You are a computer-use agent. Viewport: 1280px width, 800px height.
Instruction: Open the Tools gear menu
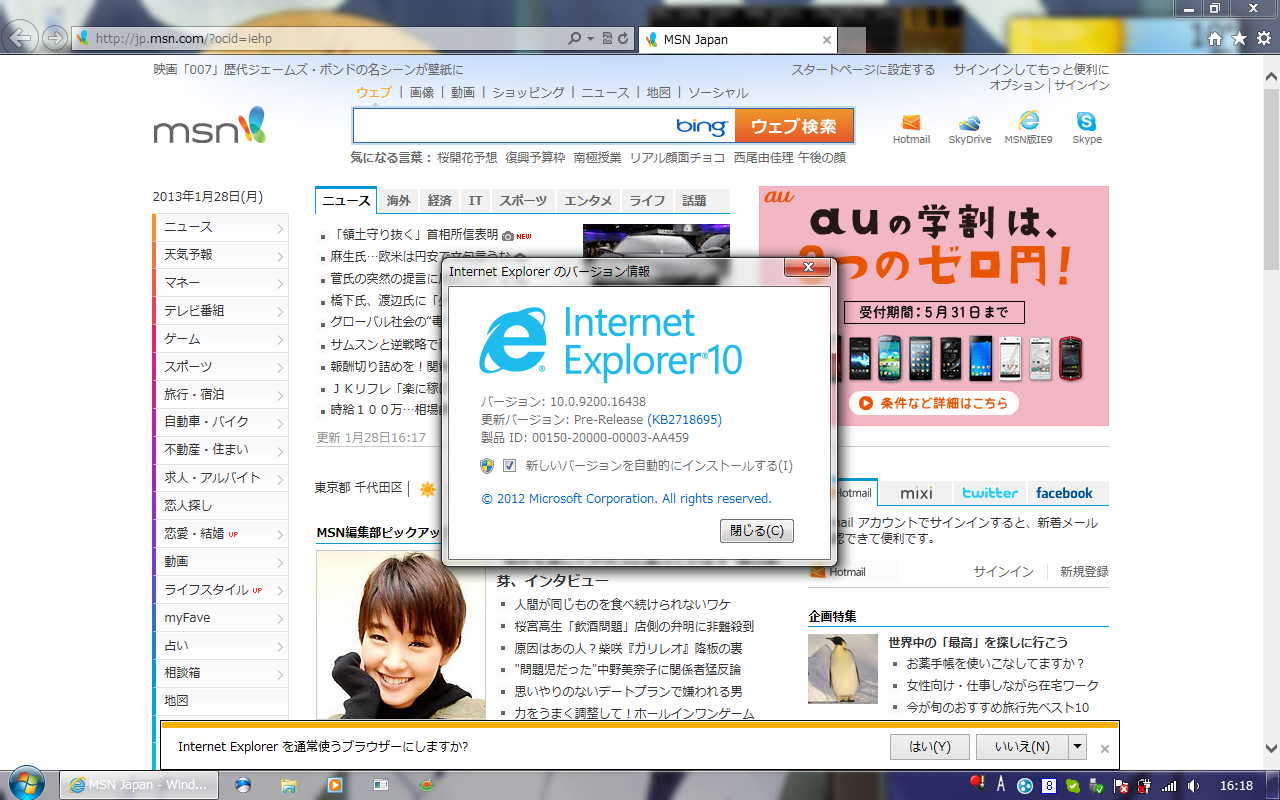1263,38
